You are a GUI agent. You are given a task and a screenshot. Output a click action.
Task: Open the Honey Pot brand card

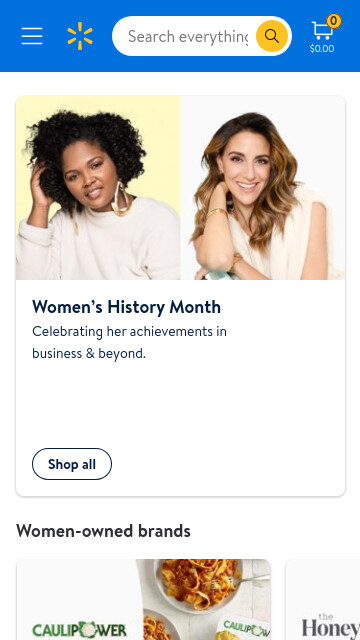(x=323, y=600)
